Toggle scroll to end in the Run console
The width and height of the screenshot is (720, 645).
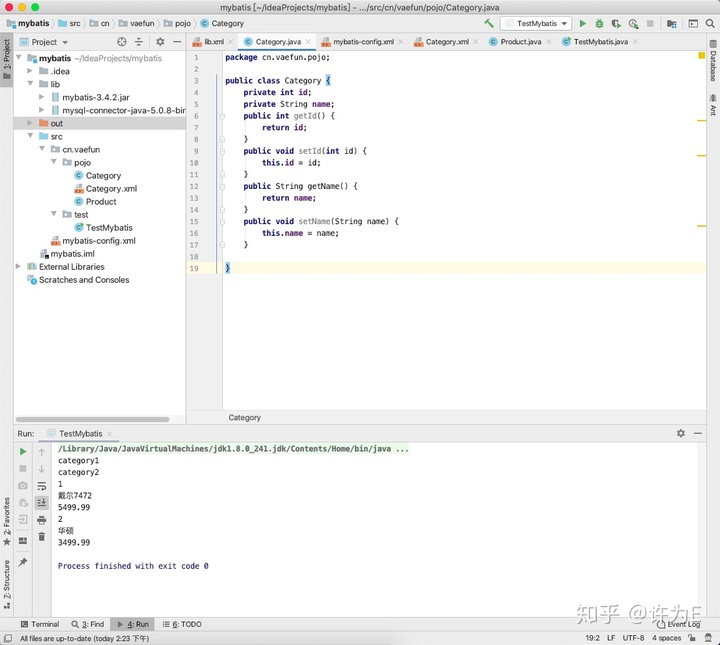[x=41, y=502]
